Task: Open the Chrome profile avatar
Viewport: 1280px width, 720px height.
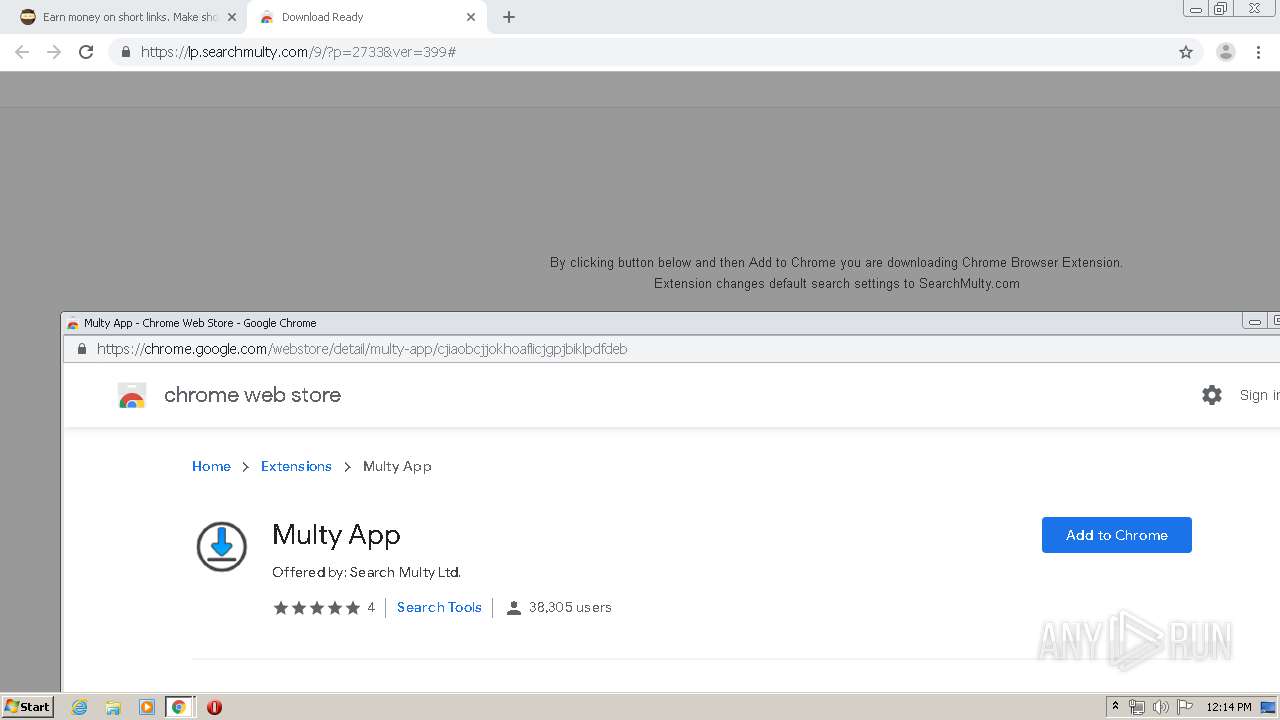Action: (x=1225, y=52)
